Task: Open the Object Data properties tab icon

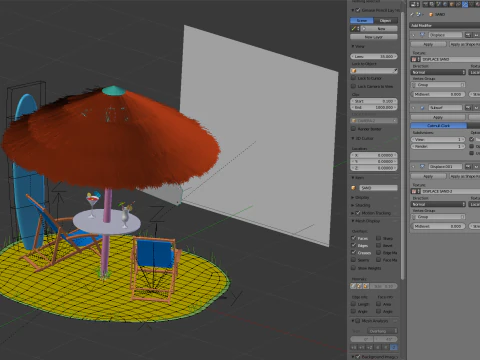Action: (471, 4)
